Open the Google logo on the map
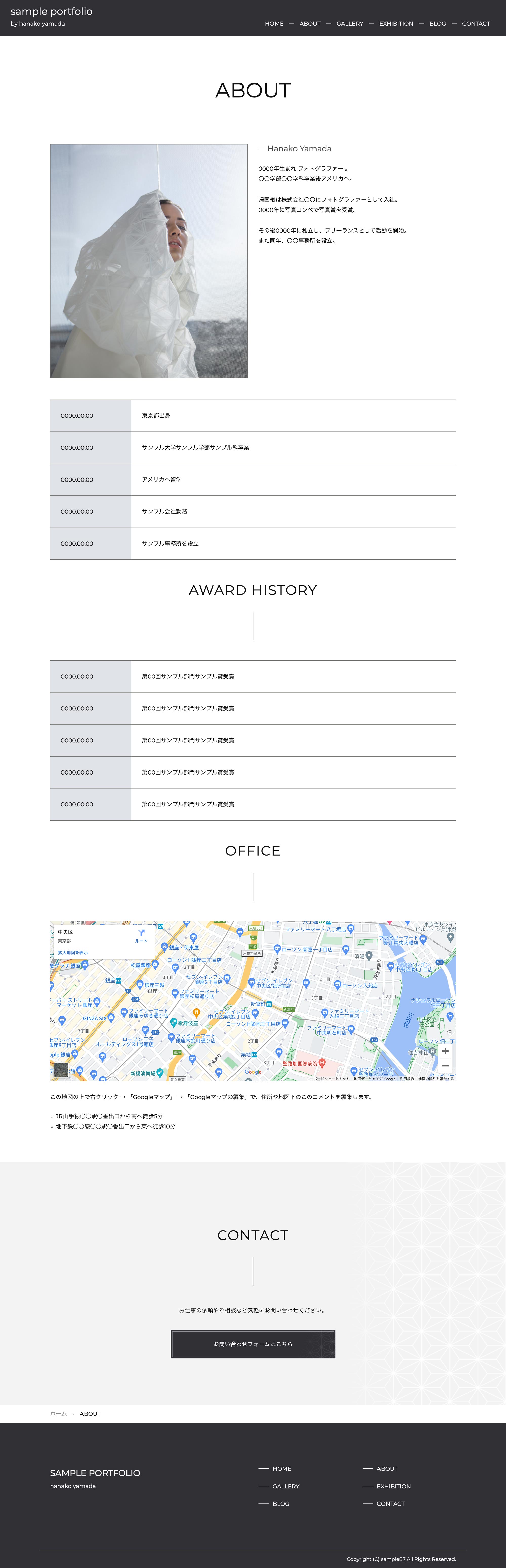This screenshot has width=506, height=1568. point(253,1072)
